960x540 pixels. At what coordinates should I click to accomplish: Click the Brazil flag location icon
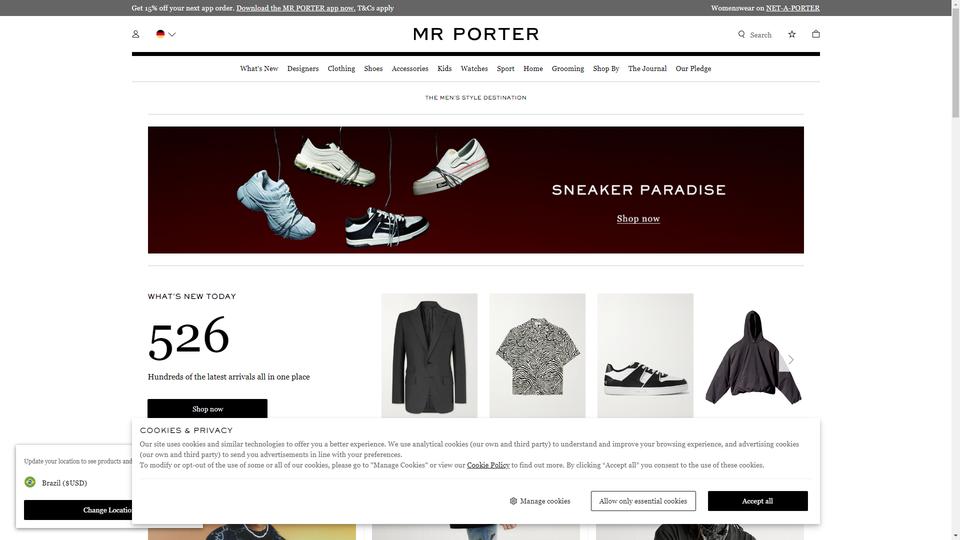click(30, 482)
